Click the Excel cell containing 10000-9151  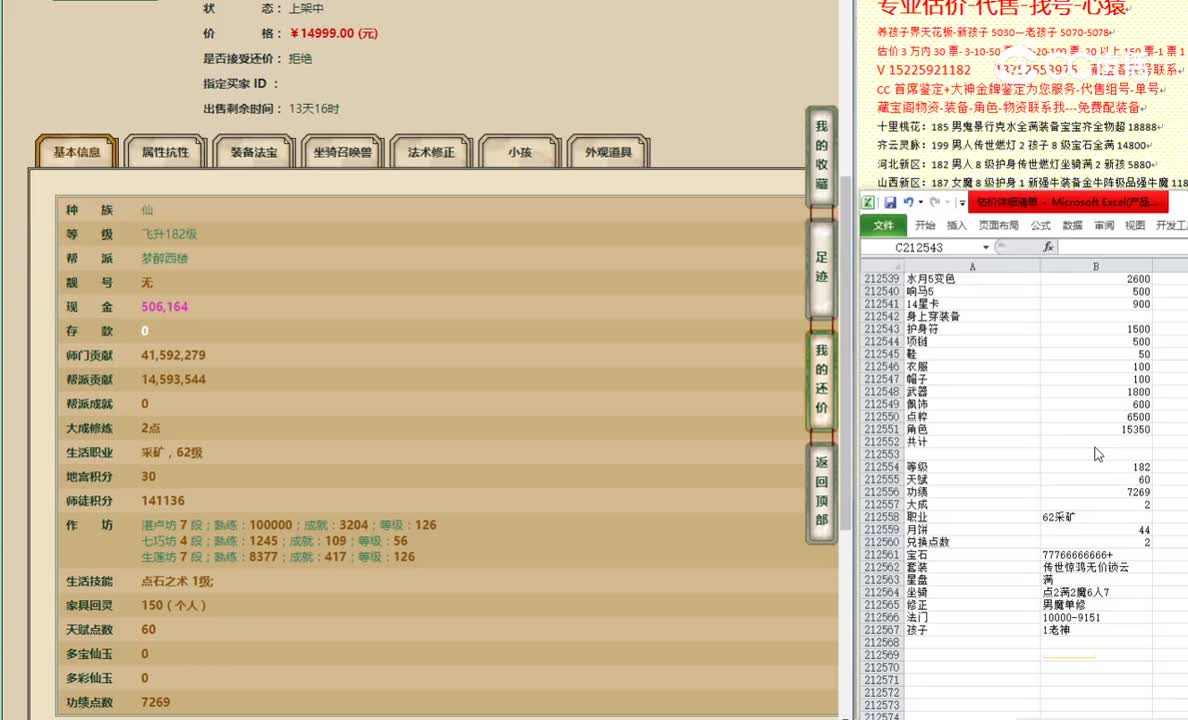coord(1096,618)
